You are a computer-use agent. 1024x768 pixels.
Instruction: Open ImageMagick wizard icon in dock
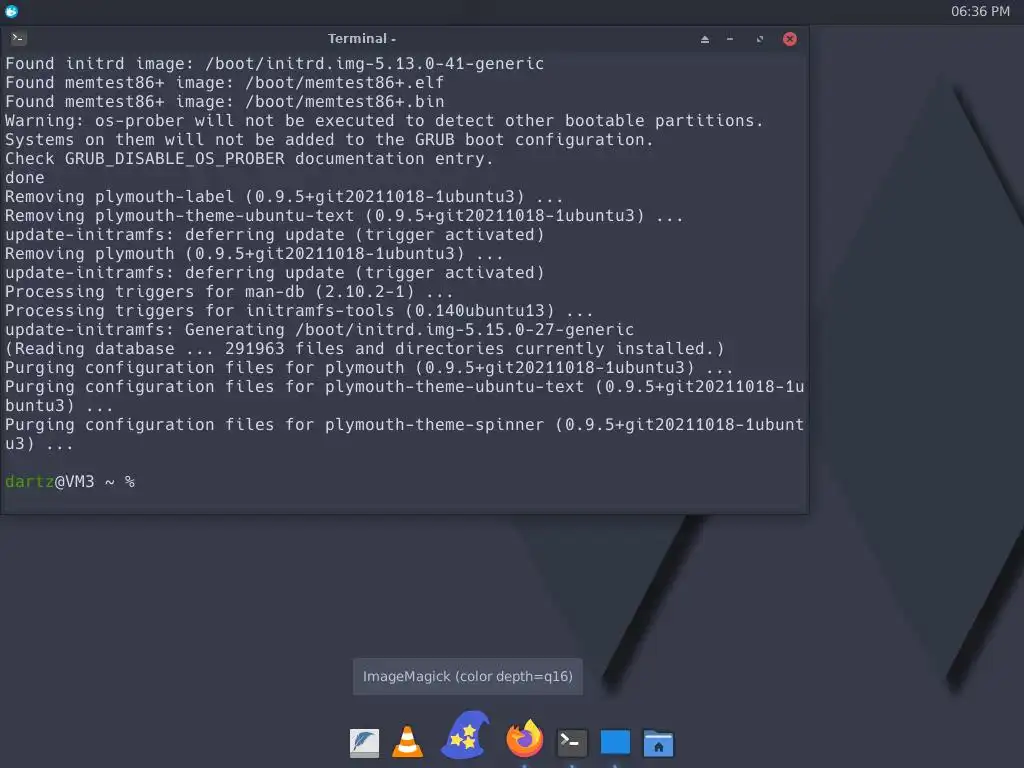[465, 735]
